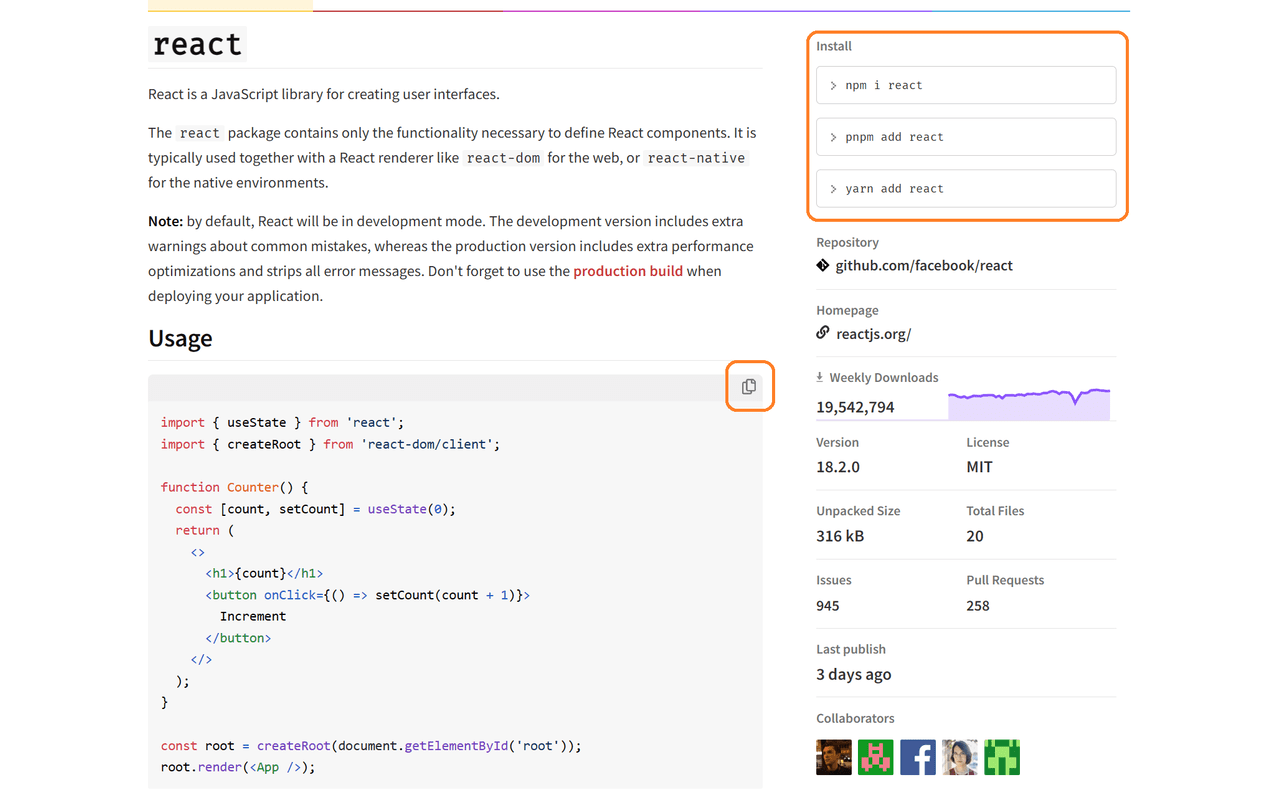Image resolution: width=1280 pixels, height=800 pixels.
Task: Click the inline 'react-dom' code text
Action: [x=504, y=158]
